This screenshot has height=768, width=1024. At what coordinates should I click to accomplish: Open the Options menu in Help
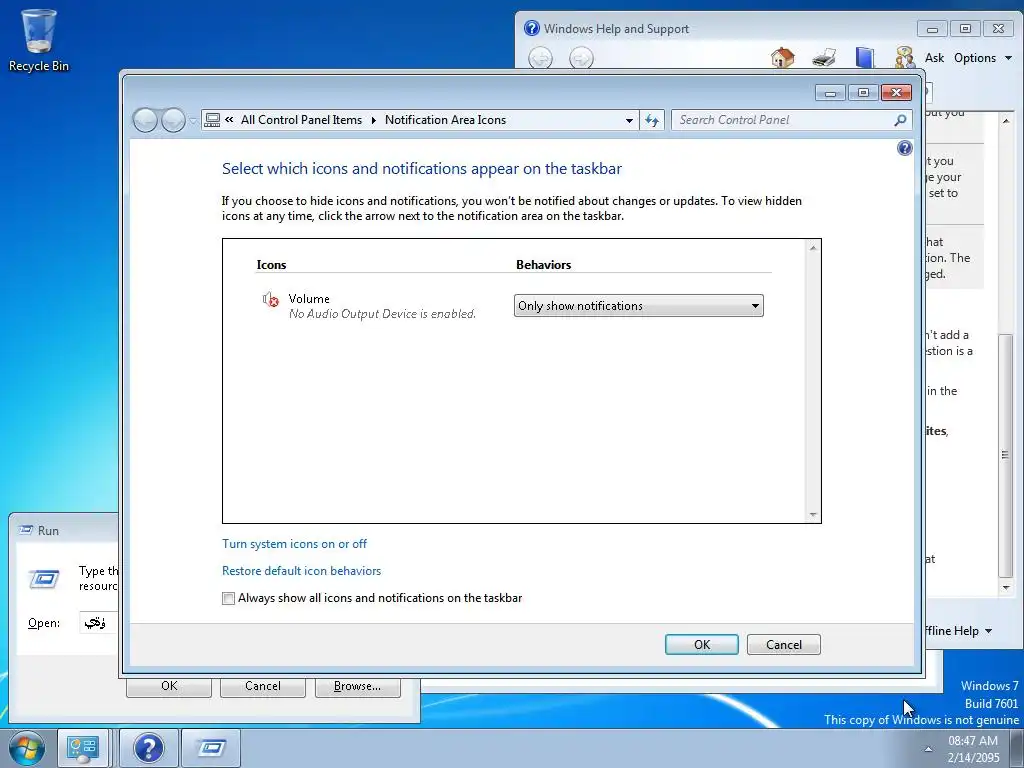tap(982, 58)
